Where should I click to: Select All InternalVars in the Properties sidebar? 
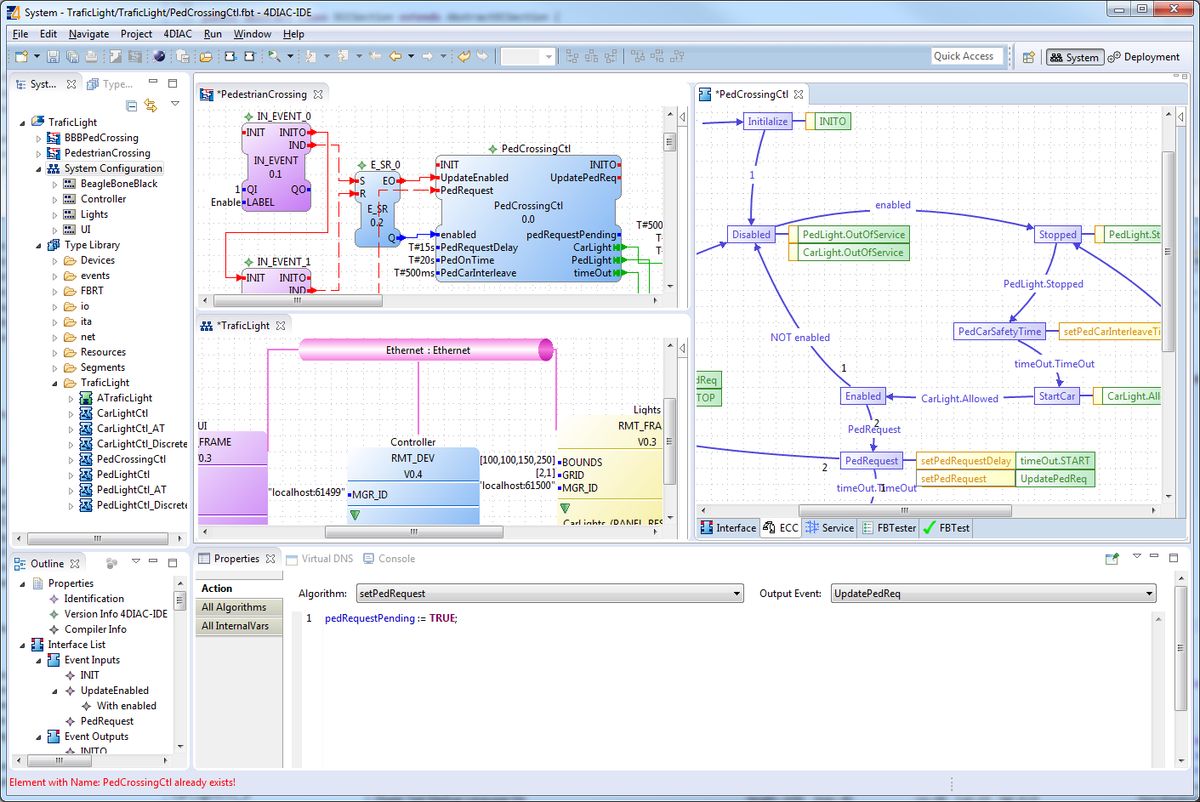click(x=236, y=626)
